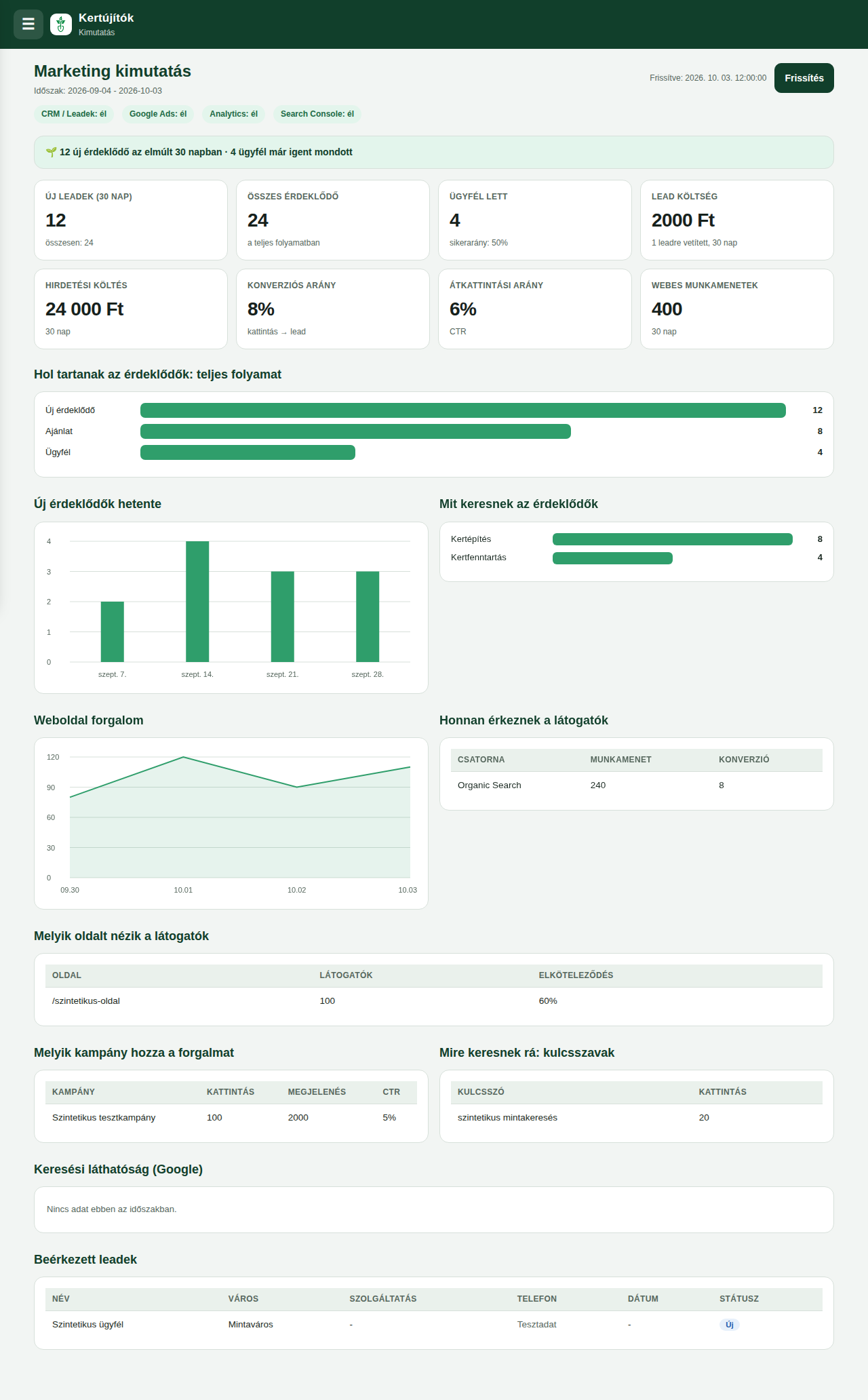Click the Kertépítés service bar
Image resolution: width=868 pixels, height=1400 pixels.
coord(673,539)
